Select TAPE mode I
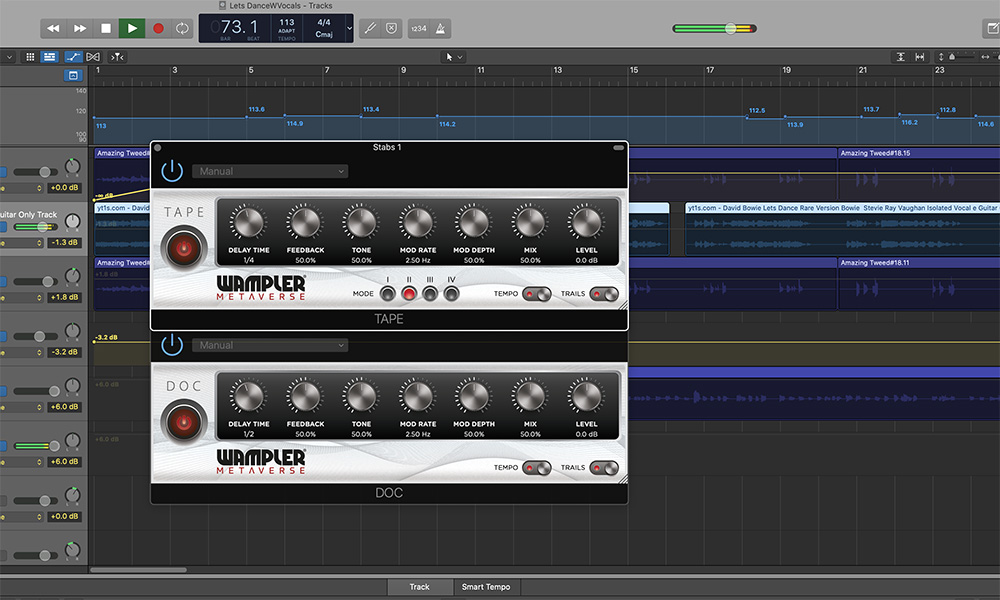This screenshot has width=1000, height=600. (x=388, y=293)
